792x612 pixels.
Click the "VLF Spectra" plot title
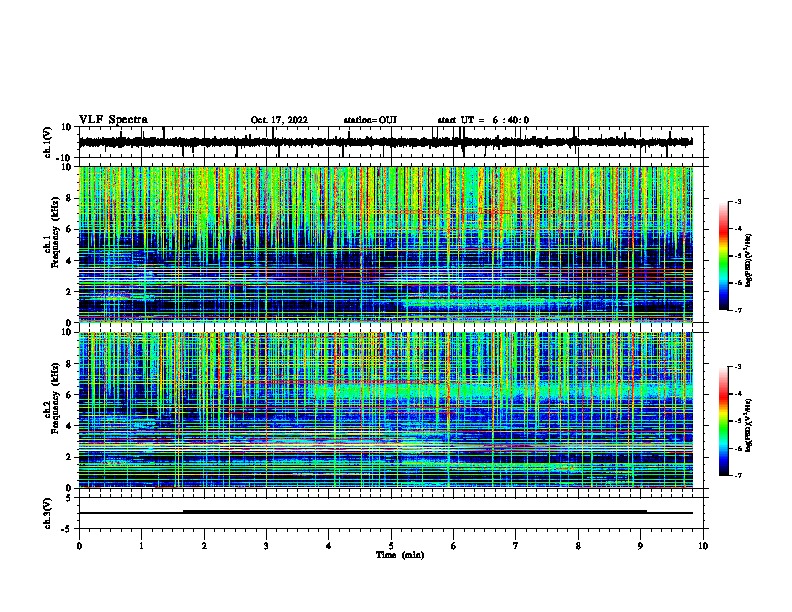pyautogui.click(x=113, y=119)
